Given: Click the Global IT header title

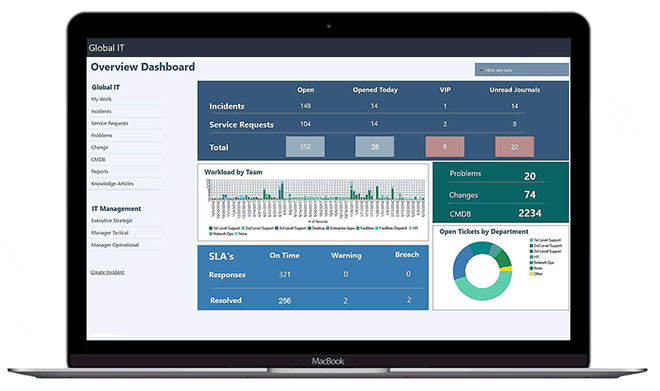Looking at the screenshot, I should pyautogui.click(x=106, y=48).
